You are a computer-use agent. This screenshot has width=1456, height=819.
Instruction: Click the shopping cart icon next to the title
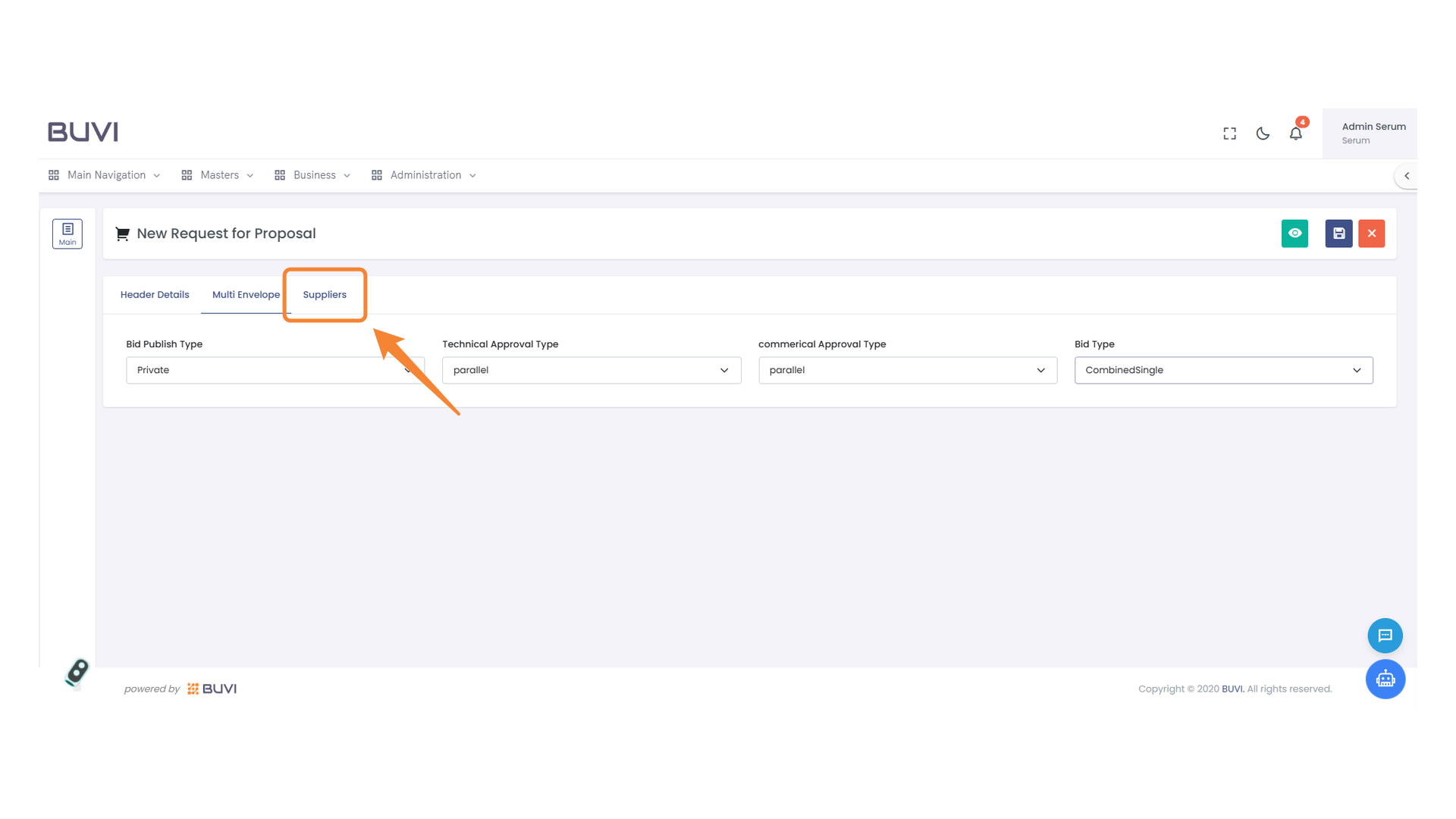(122, 234)
